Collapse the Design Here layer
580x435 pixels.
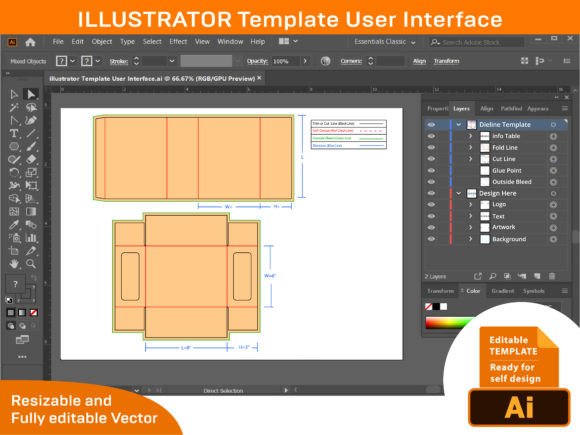[459, 193]
